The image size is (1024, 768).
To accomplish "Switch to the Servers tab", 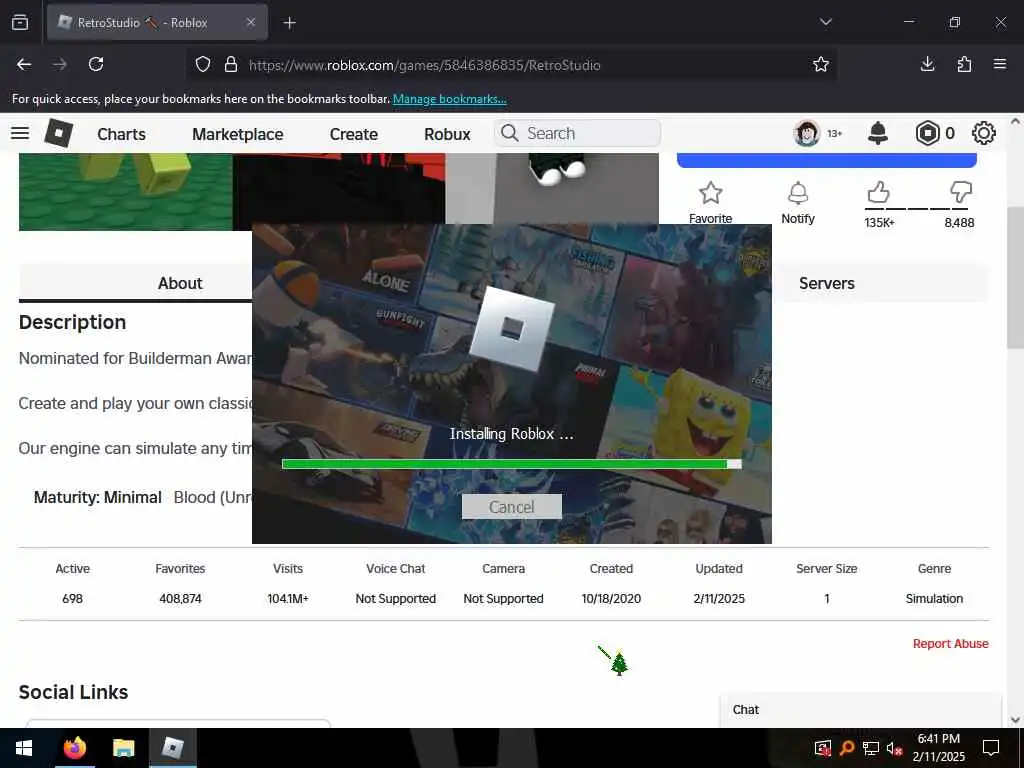I will pyautogui.click(x=827, y=283).
